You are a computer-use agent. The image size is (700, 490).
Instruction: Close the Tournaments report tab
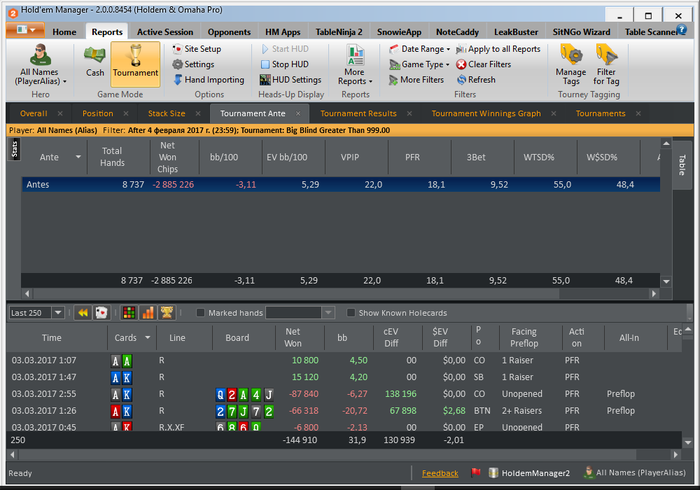coord(638,113)
